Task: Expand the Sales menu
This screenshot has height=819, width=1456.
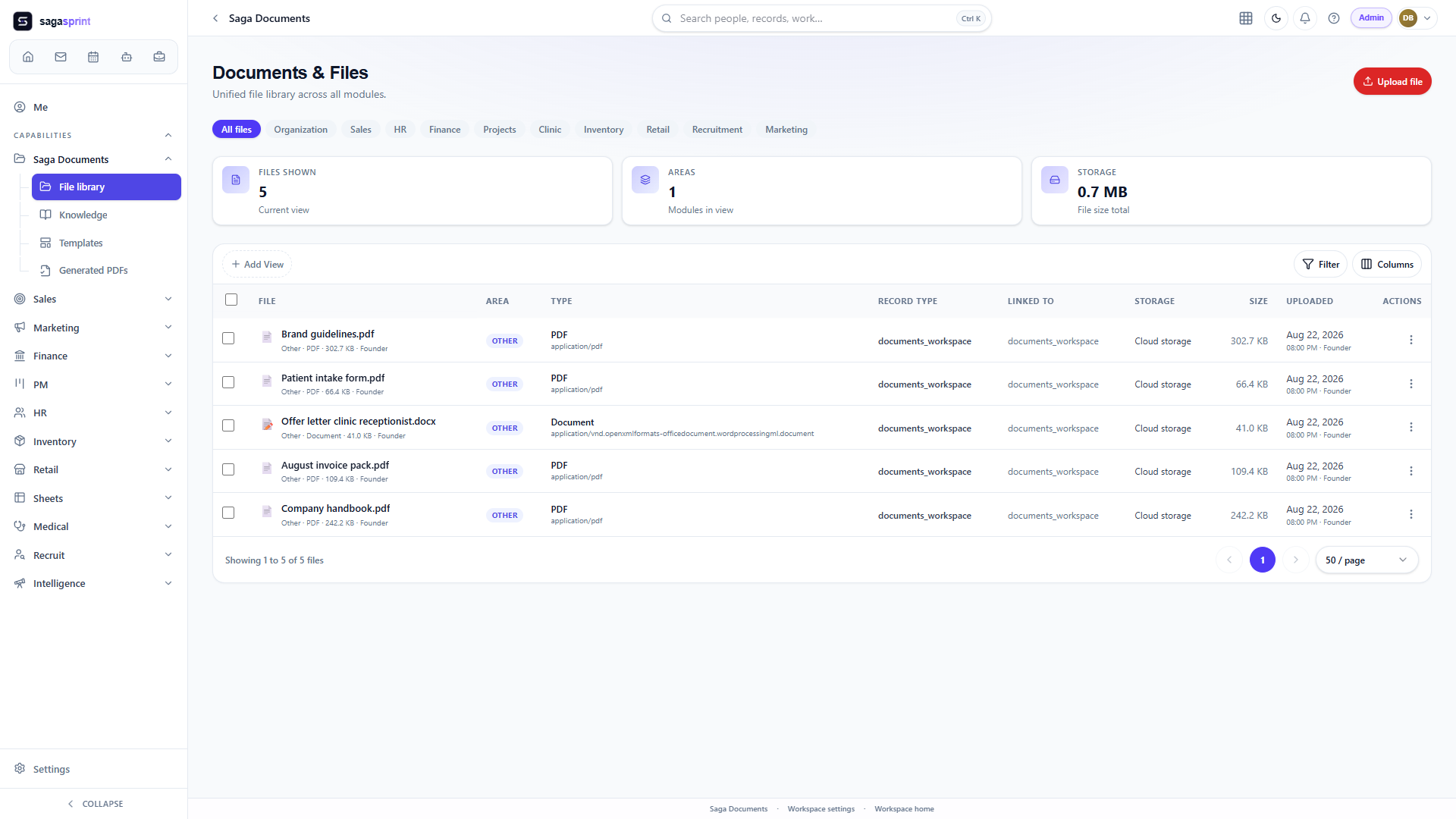Action: click(x=168, y=299)
